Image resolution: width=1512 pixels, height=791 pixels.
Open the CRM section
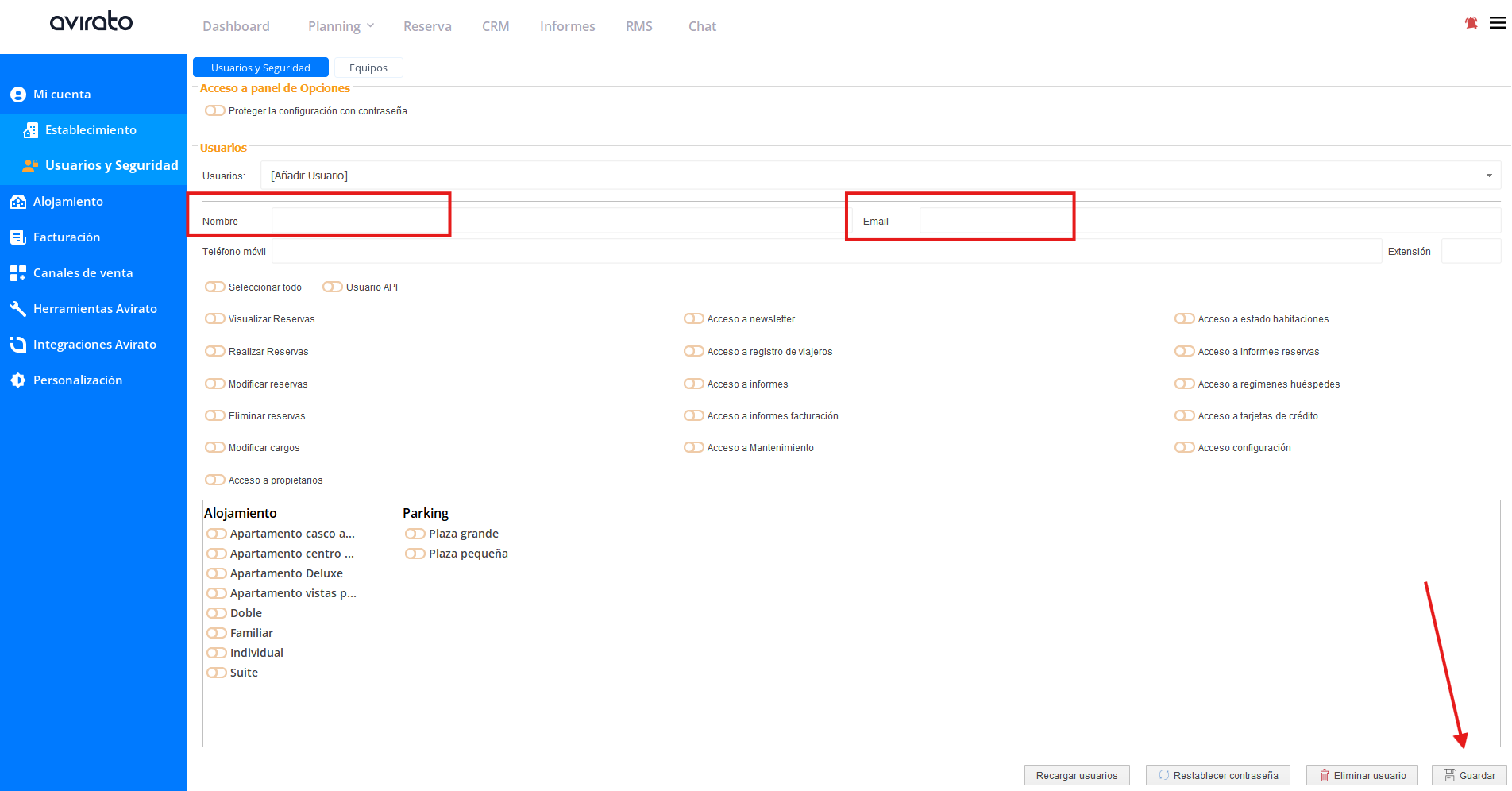496,26
